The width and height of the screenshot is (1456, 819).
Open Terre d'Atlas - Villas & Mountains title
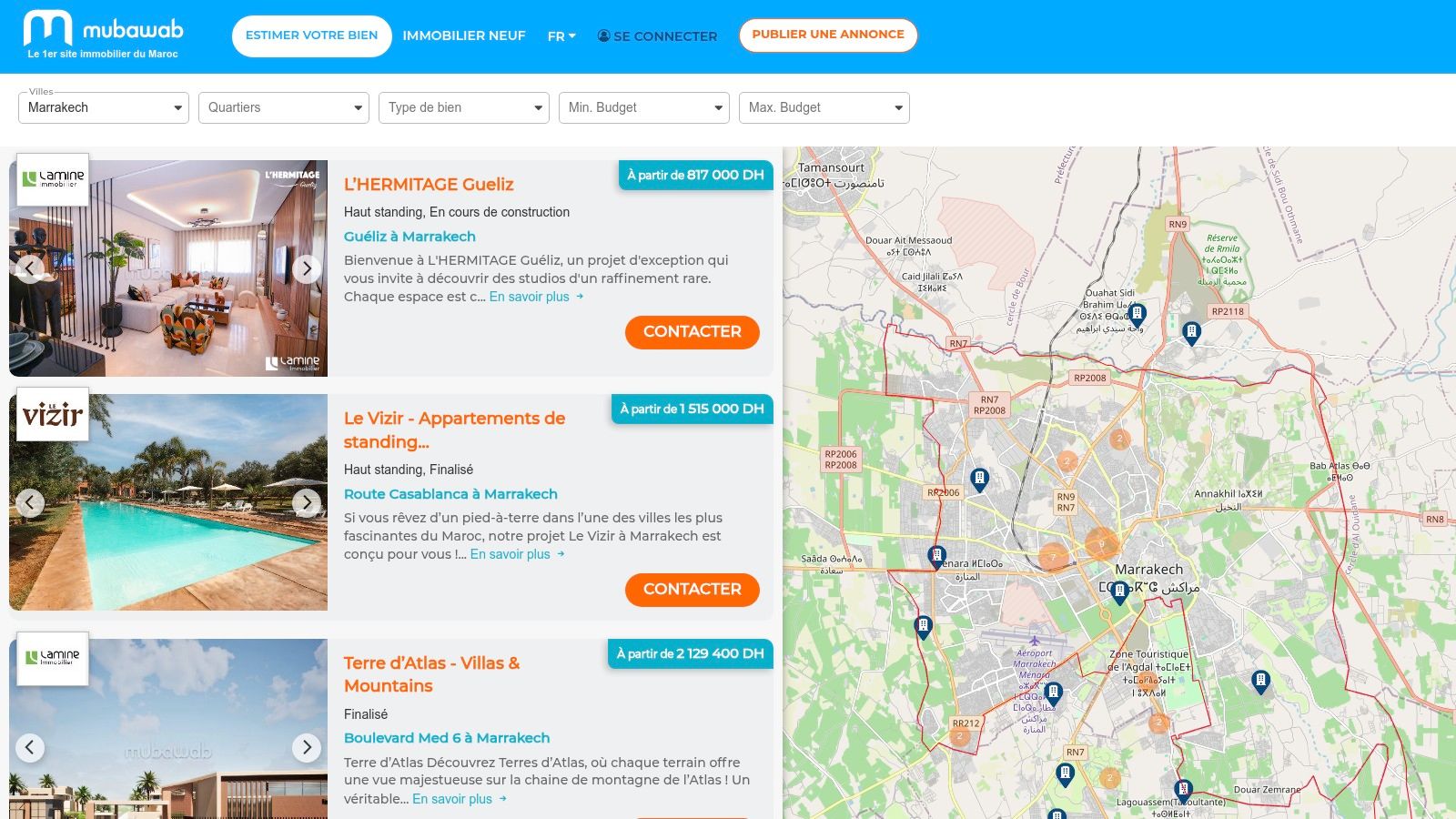pos(431,674)
